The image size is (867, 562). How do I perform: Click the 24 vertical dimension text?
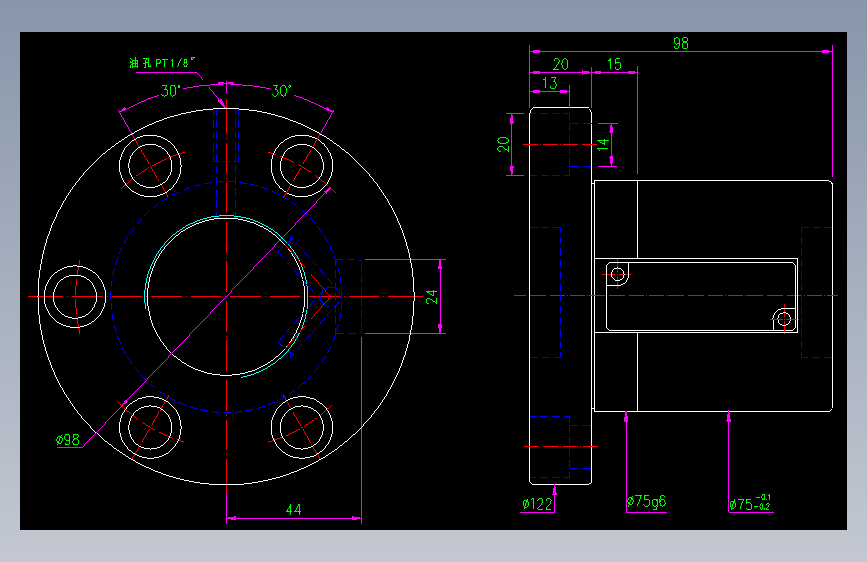432,297
